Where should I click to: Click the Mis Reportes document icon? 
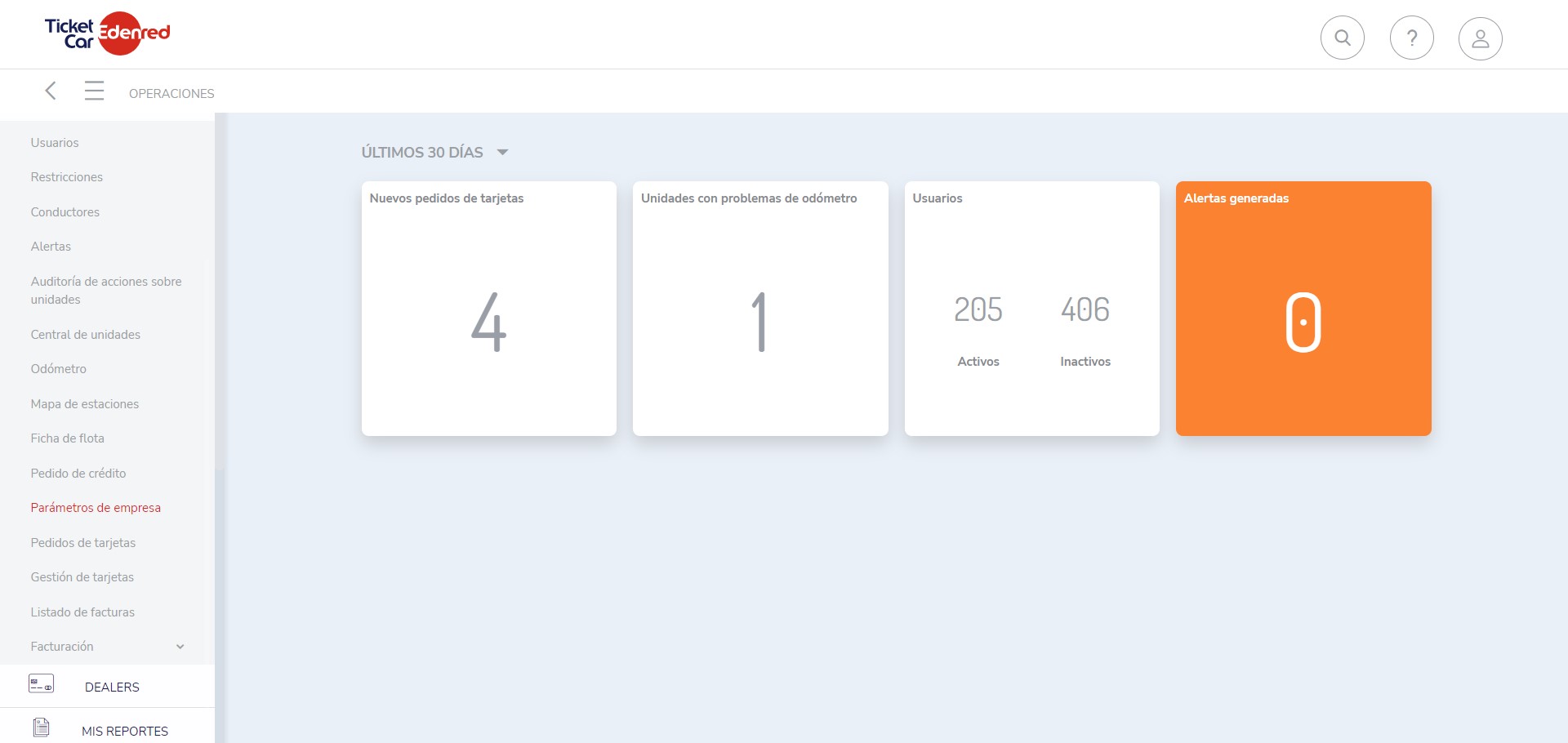42,727
